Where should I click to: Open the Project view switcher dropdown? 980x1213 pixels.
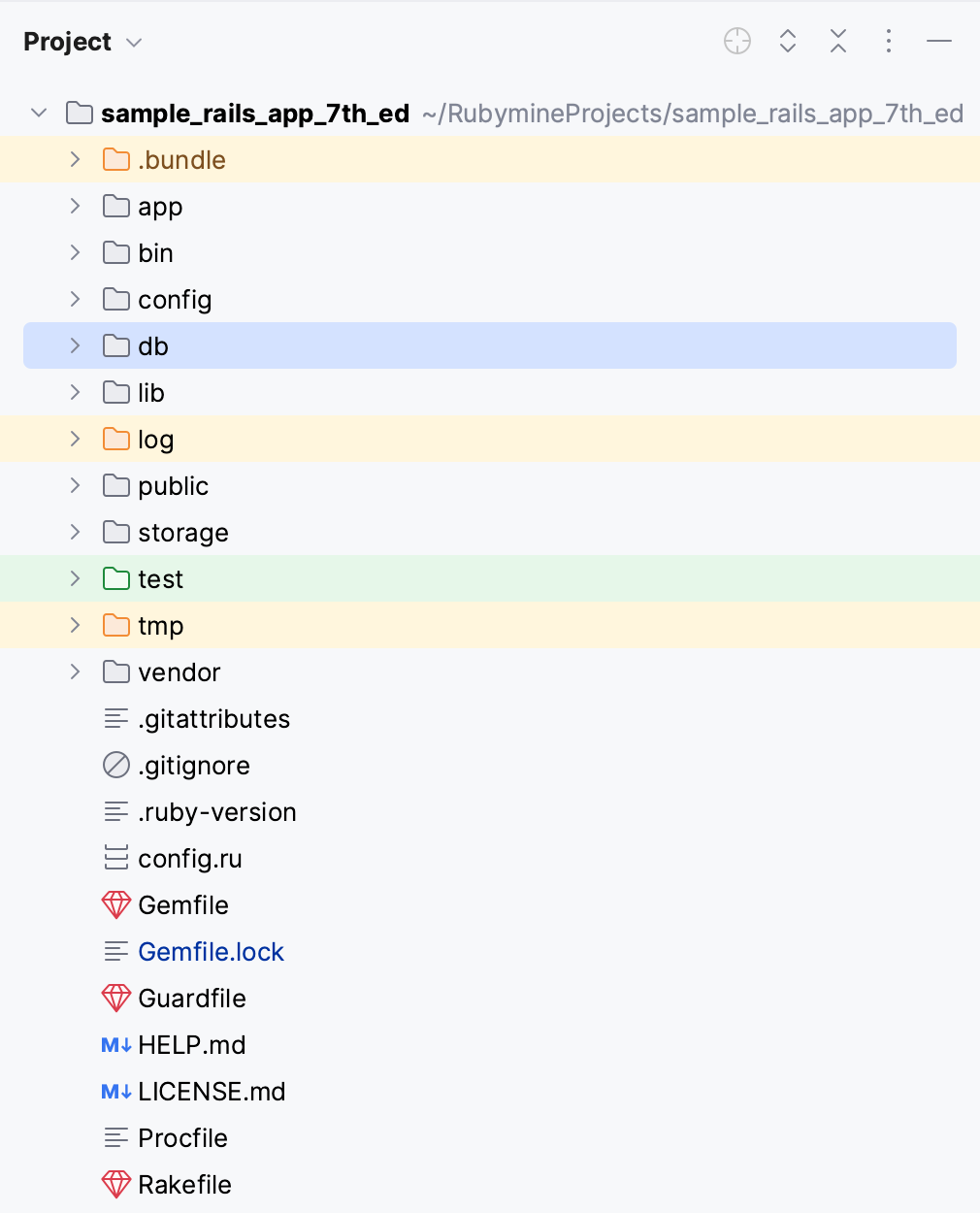(132, 42)
